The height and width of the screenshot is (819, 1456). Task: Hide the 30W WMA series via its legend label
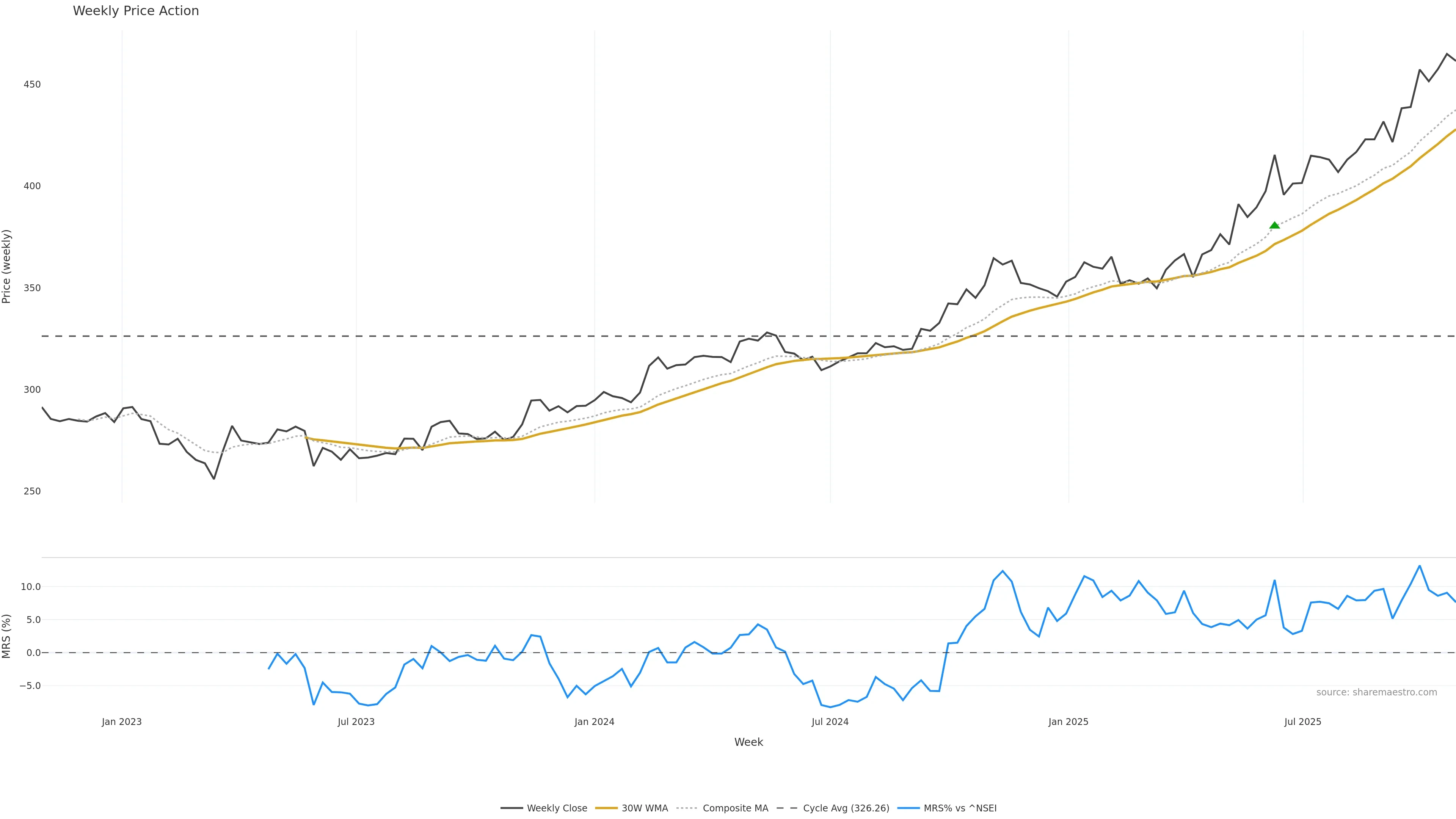point(644,808)
